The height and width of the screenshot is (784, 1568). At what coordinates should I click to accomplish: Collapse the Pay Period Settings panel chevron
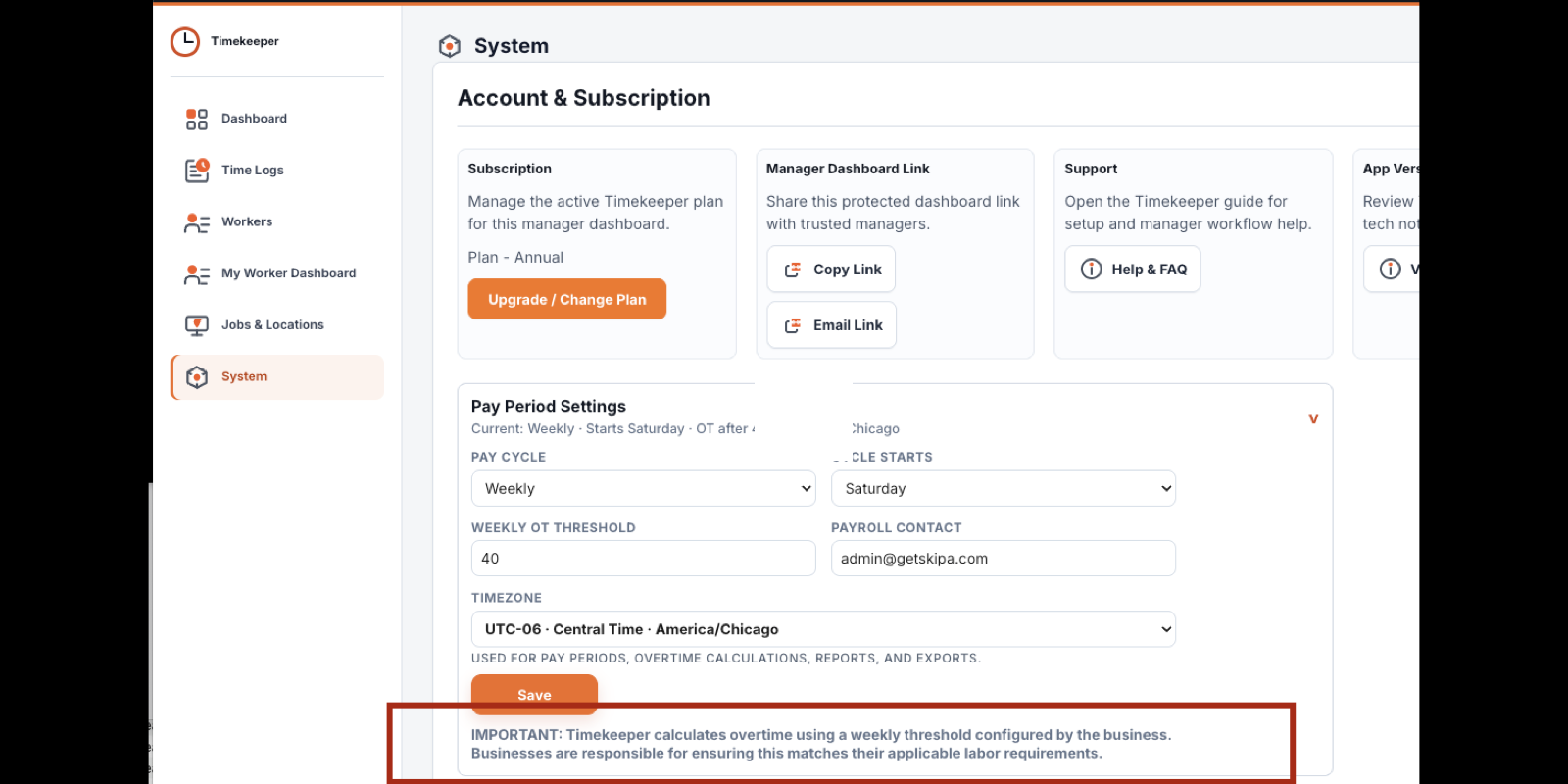(x=1313, y=418)
